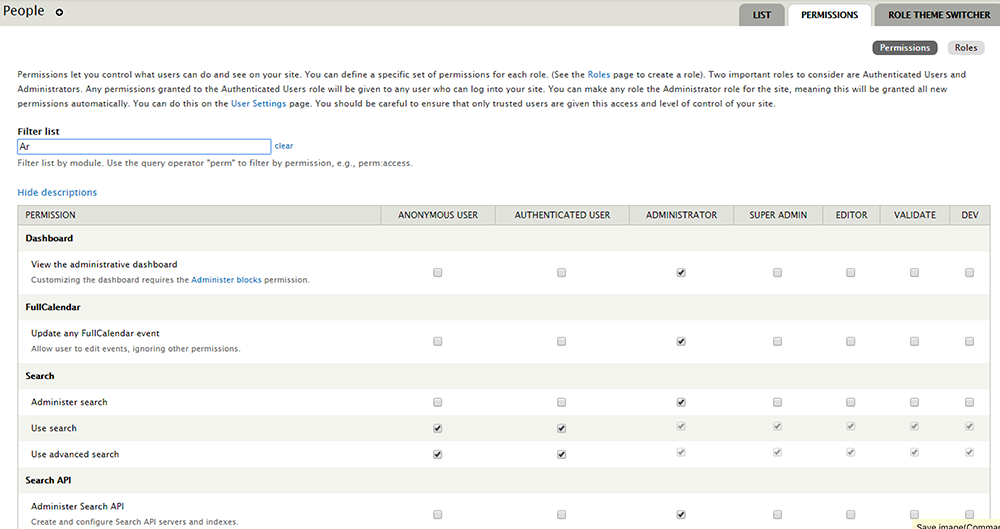Click the plus shortcut icon beside People
1000x529 pixels.
[x=59, y=13]
